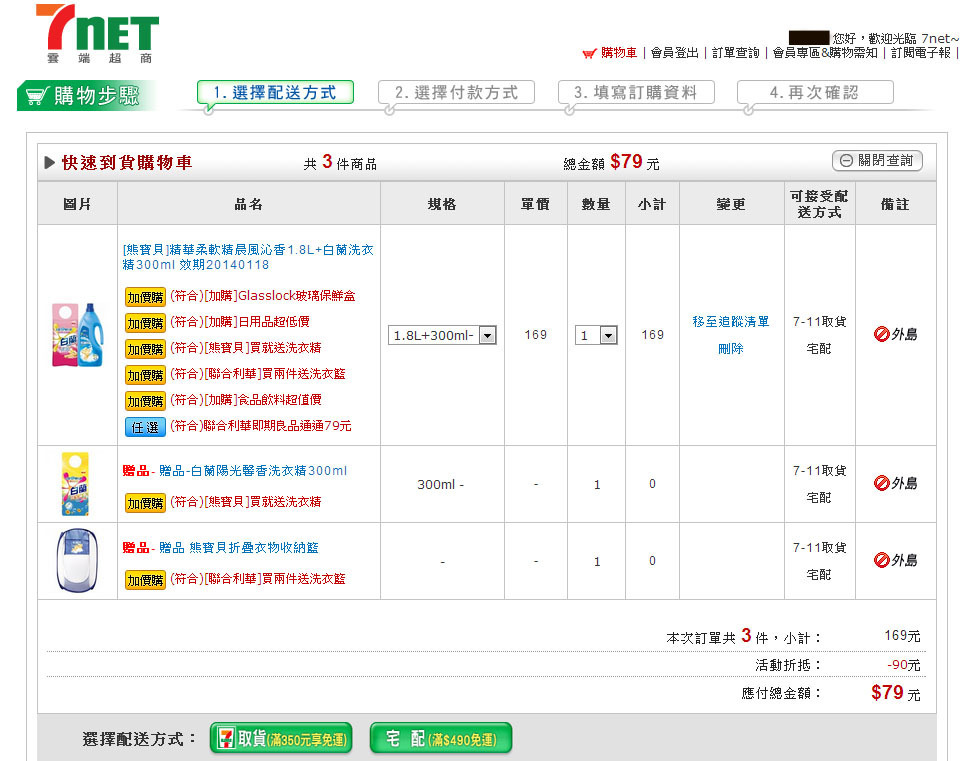
Task: Choose 宅配 home delivery button
Action: 440,739
